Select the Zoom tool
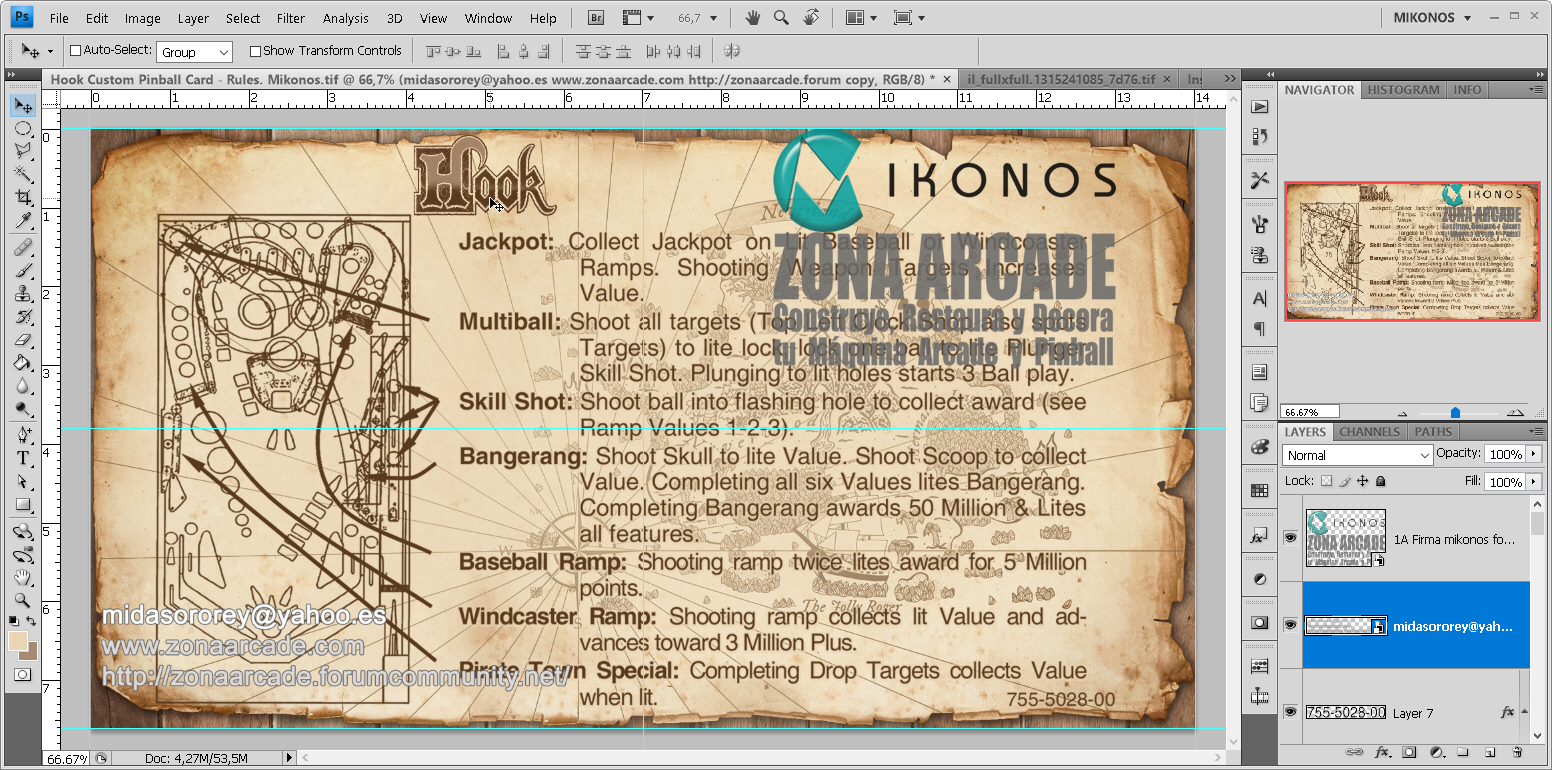Viewport: 1552px width, 770px height. [x=23, y=601]
